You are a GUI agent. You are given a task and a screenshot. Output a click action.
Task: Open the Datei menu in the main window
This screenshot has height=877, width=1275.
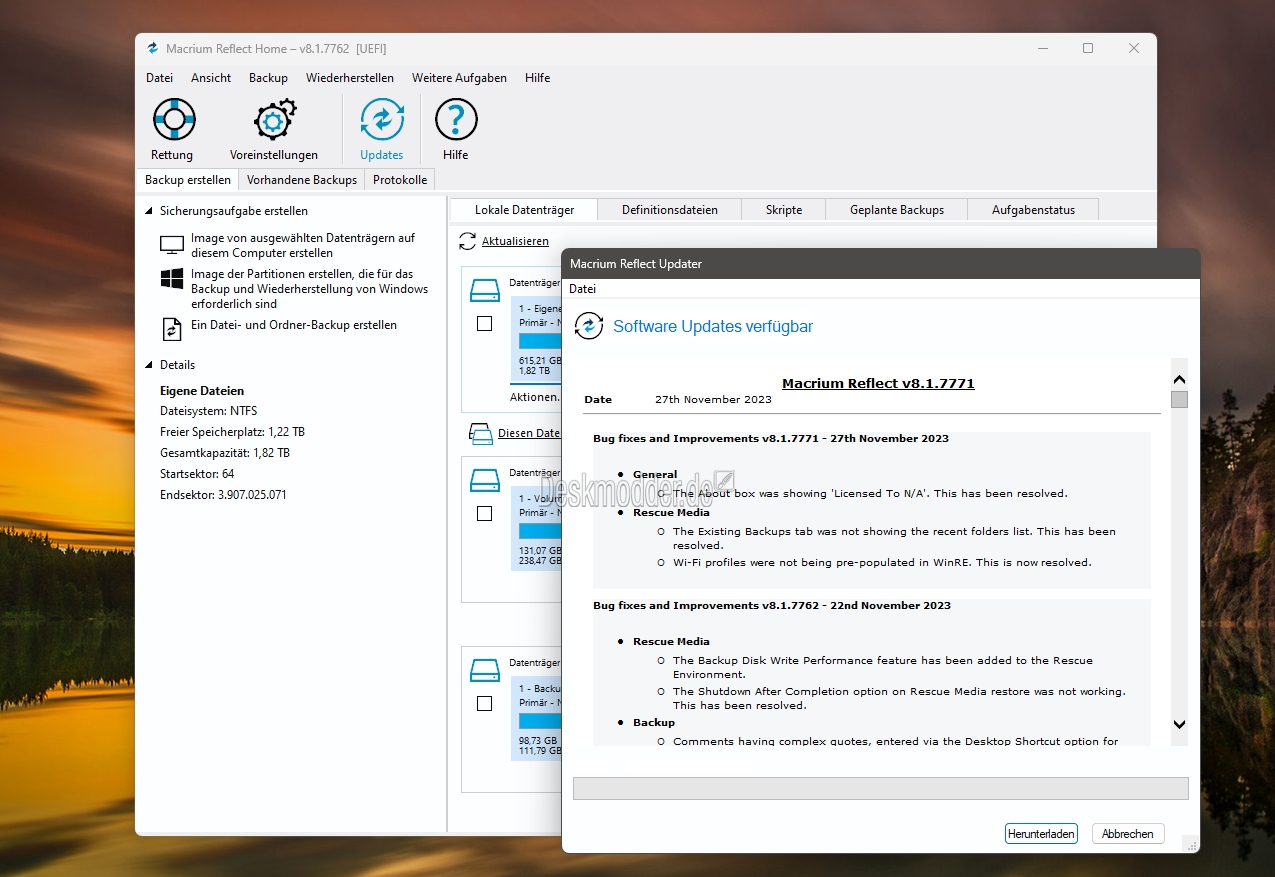tap(159, 78)
